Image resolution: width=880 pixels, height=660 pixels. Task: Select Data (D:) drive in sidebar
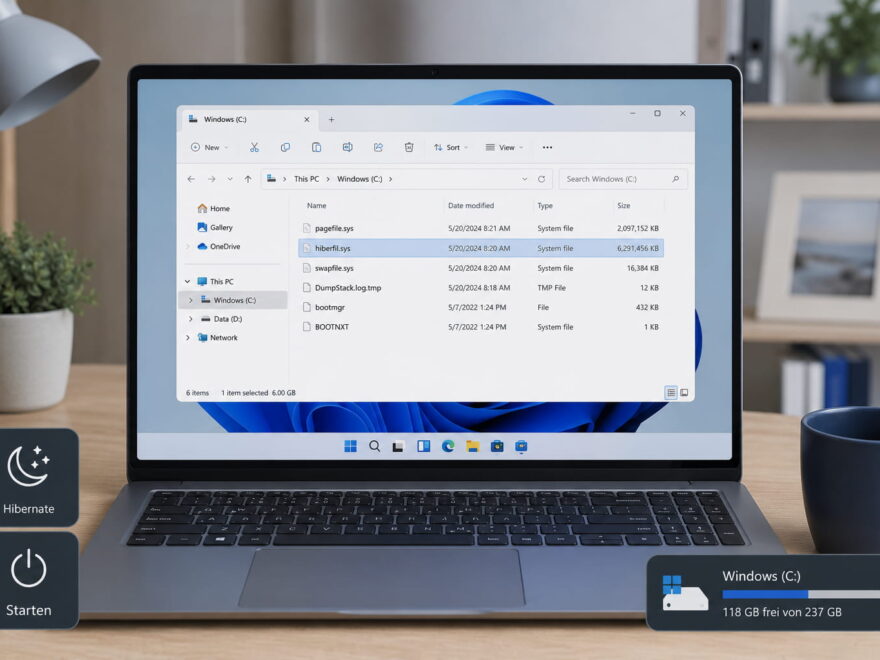221,319
